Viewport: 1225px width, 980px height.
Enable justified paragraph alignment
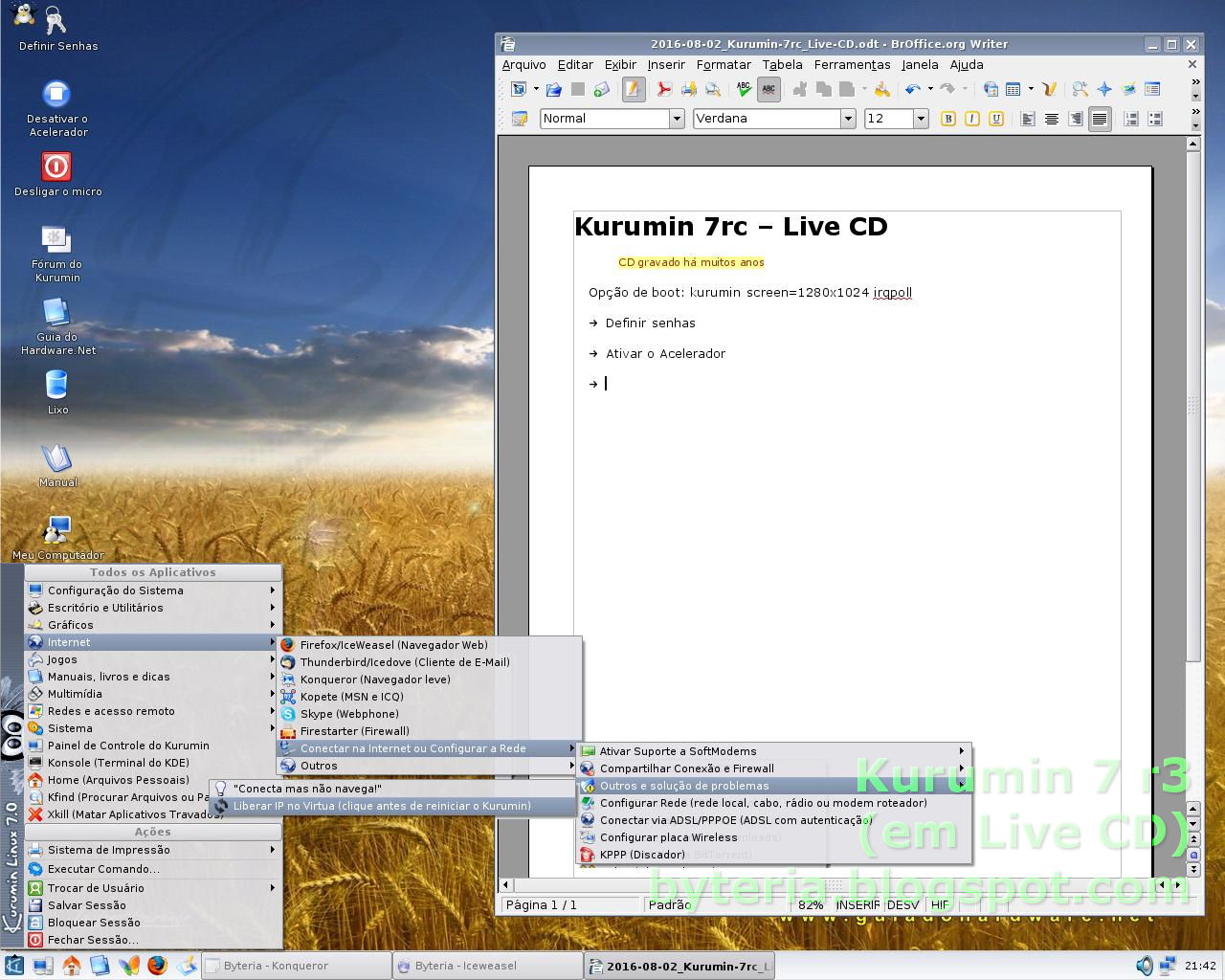coord(1100,119)
